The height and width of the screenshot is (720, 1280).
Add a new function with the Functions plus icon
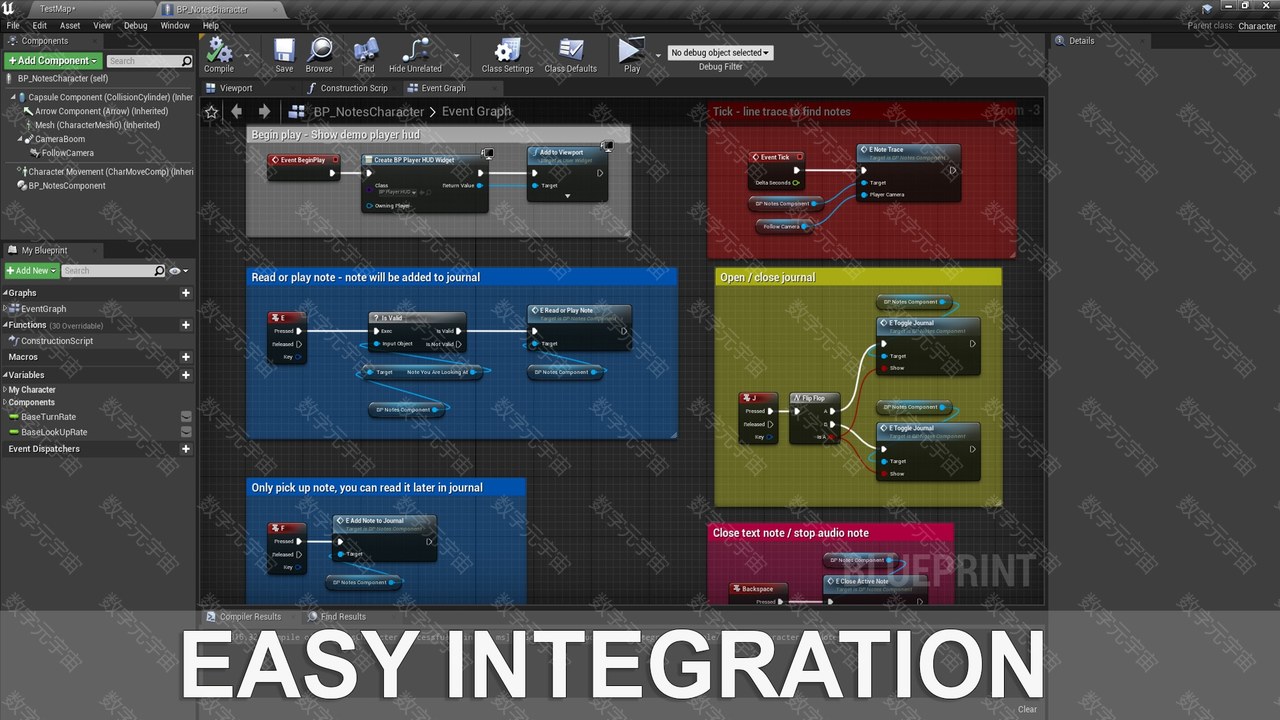click(185, 325)
